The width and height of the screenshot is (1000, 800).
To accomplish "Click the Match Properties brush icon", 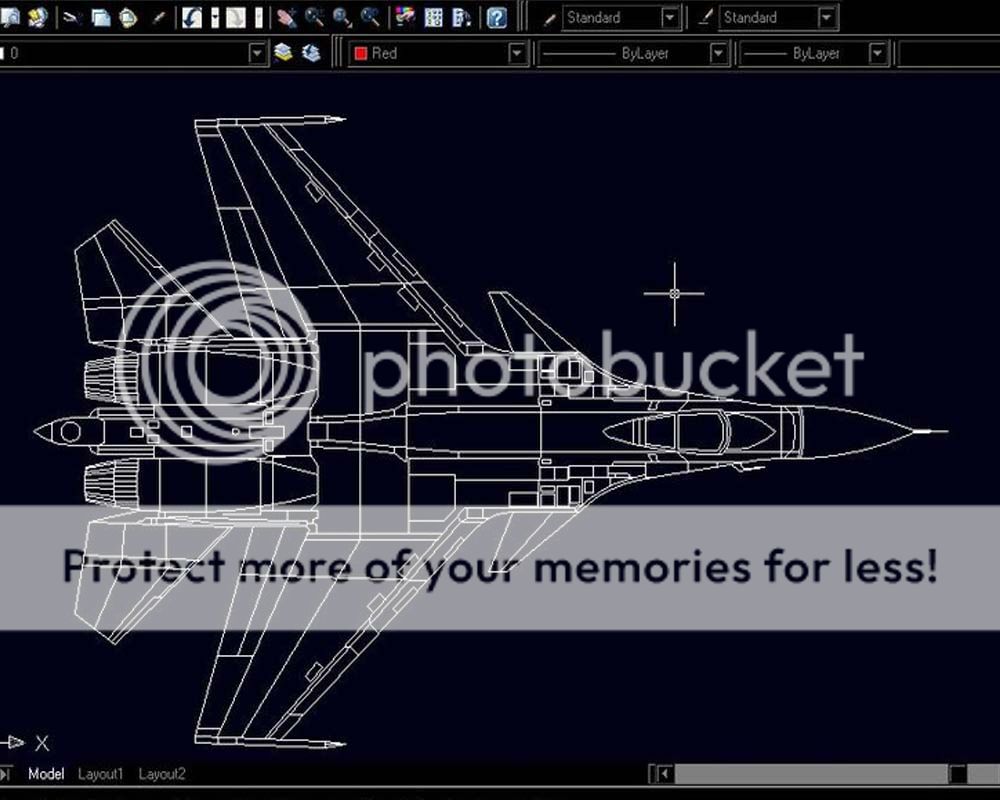I will pos(158,17).
